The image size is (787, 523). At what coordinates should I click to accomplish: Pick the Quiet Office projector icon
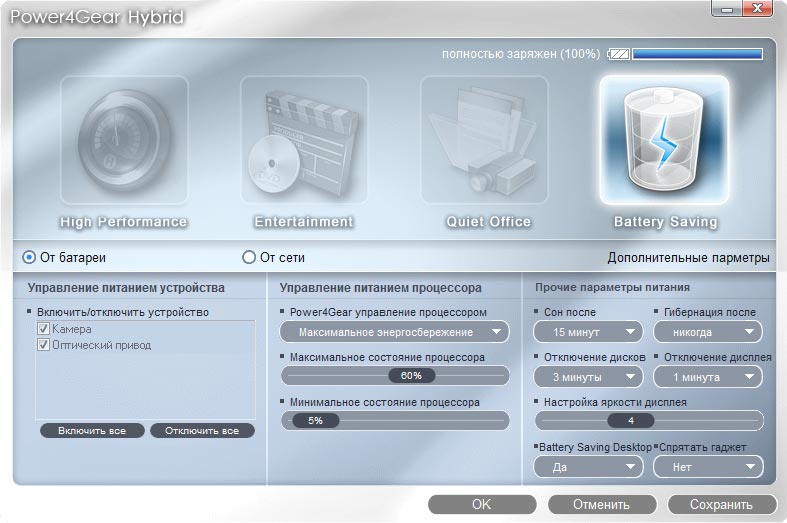(484, 140)
